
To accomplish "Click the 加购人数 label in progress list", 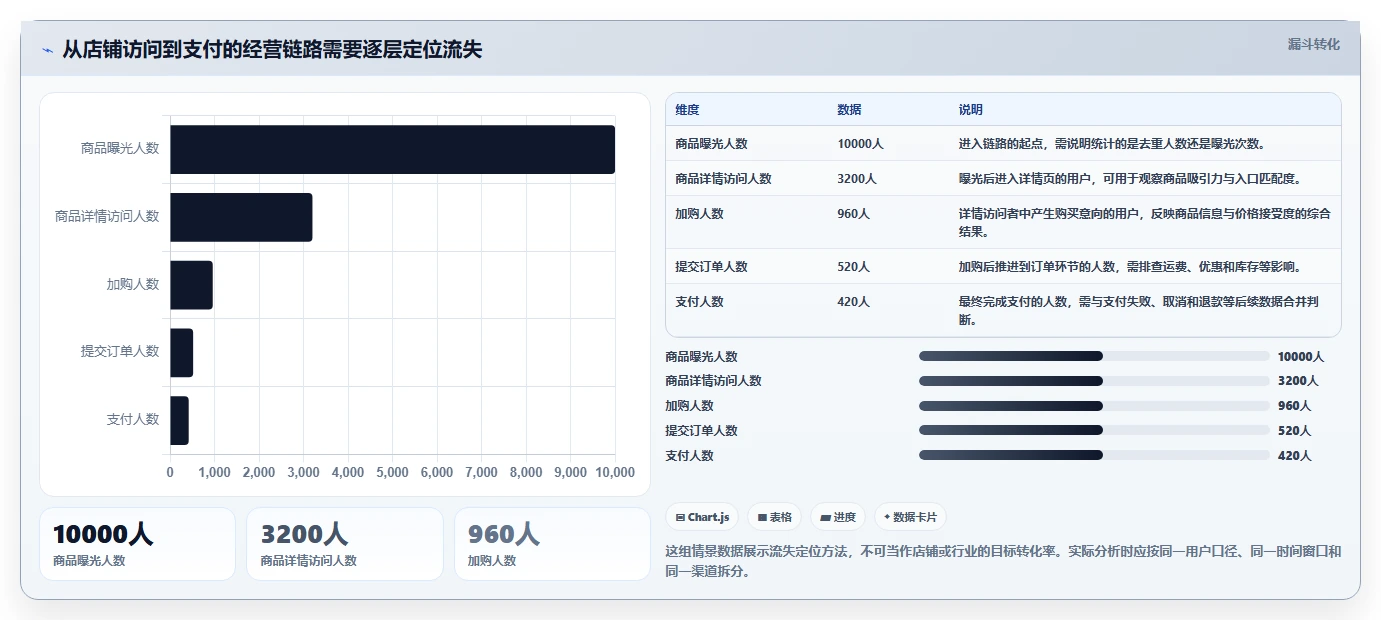I will coord(689,406).
